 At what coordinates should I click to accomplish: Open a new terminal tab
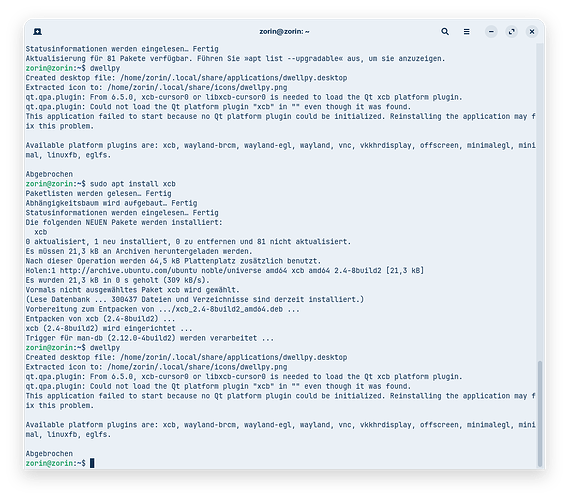point(37,32)
